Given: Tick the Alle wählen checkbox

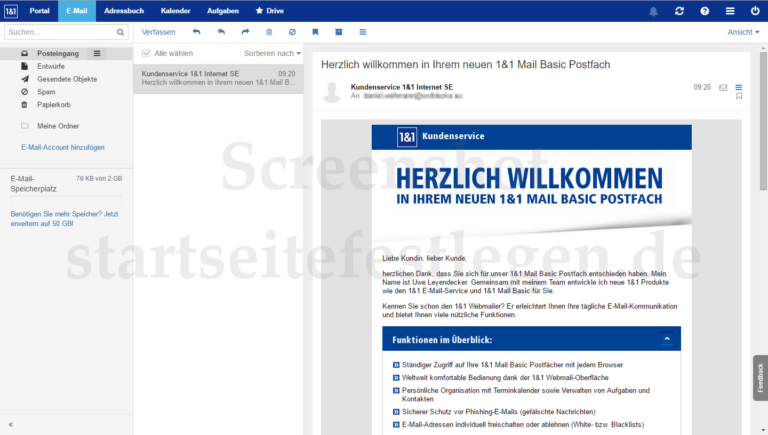Looking at the screenshot, I should pos(146,53).
